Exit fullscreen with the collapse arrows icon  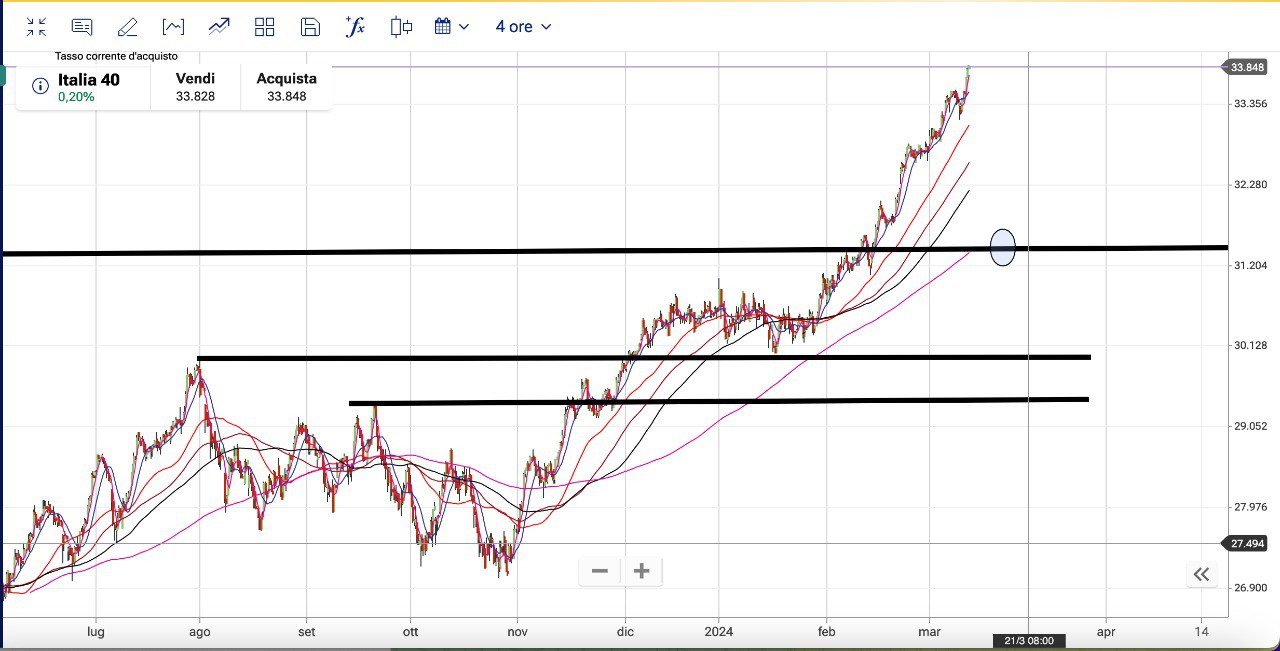coord(36,27)
